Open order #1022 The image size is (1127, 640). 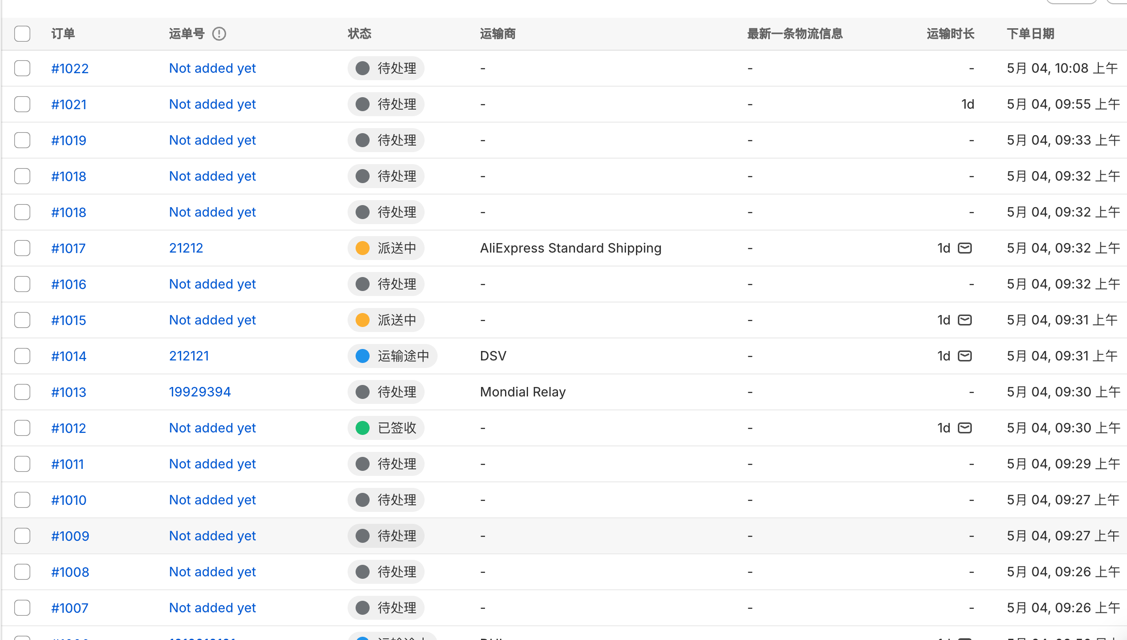pyautogui.click(x=70, y=68)
